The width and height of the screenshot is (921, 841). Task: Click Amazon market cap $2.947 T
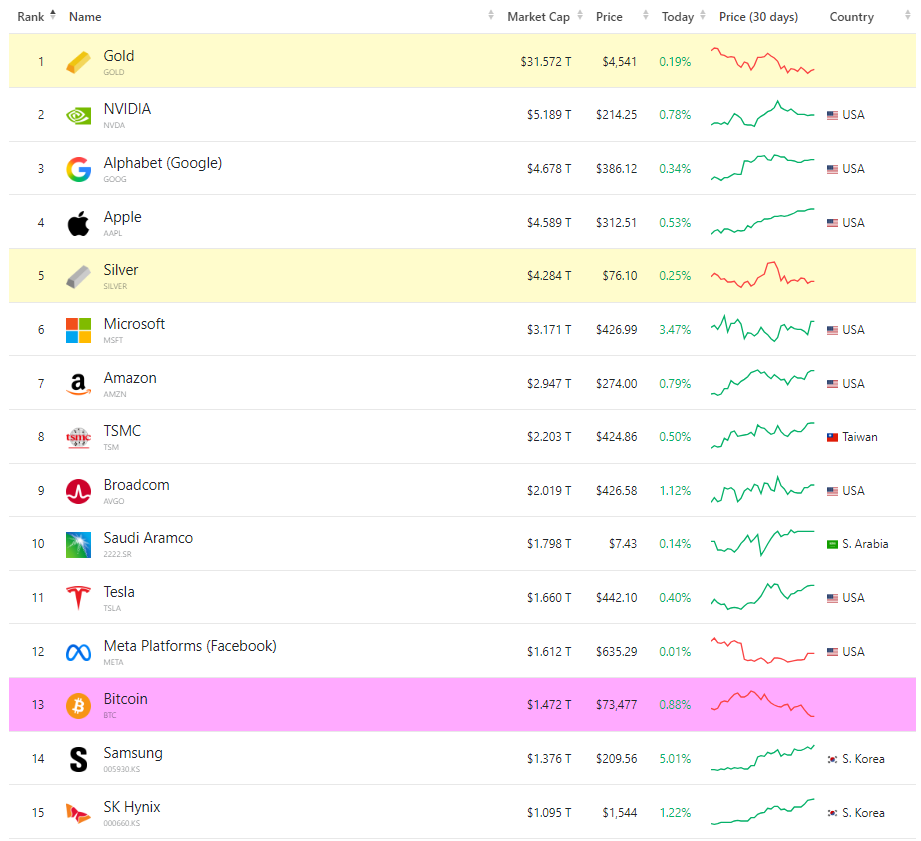pyautogui.click(x=549, y=384)
